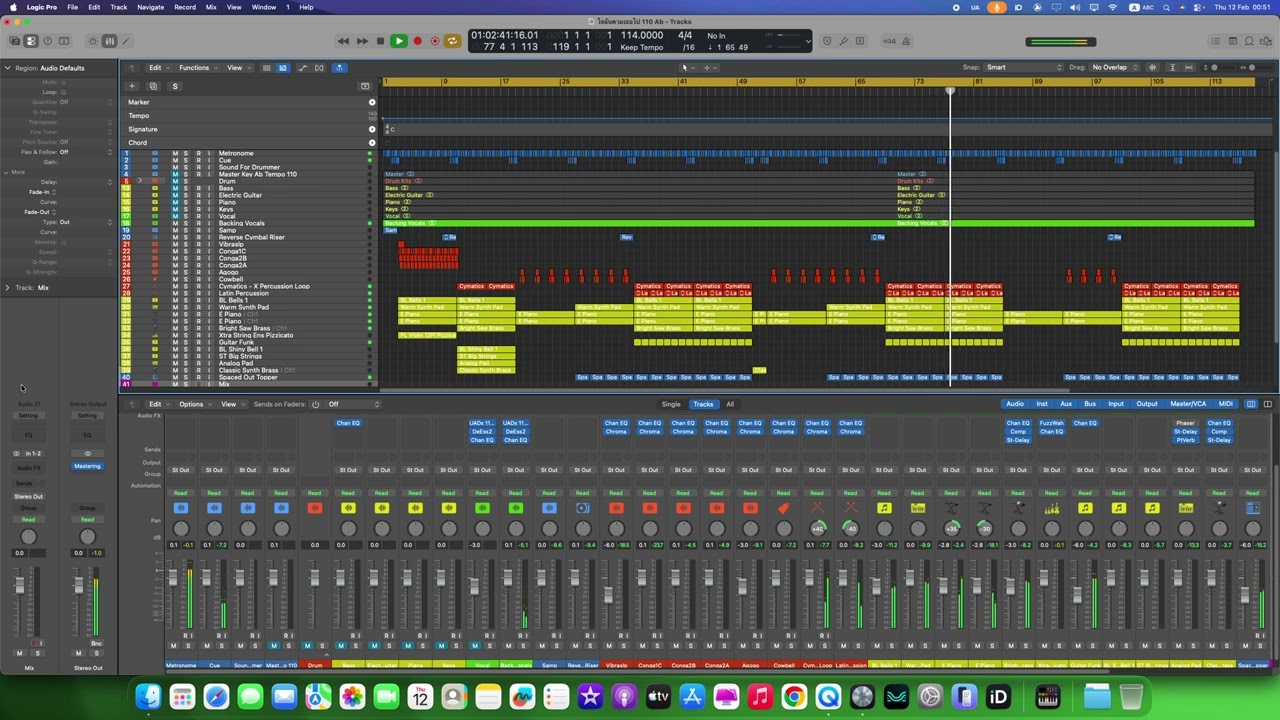Click the Record button in the transport
Screen dimensions: 1280x720
tap(417, 41)
